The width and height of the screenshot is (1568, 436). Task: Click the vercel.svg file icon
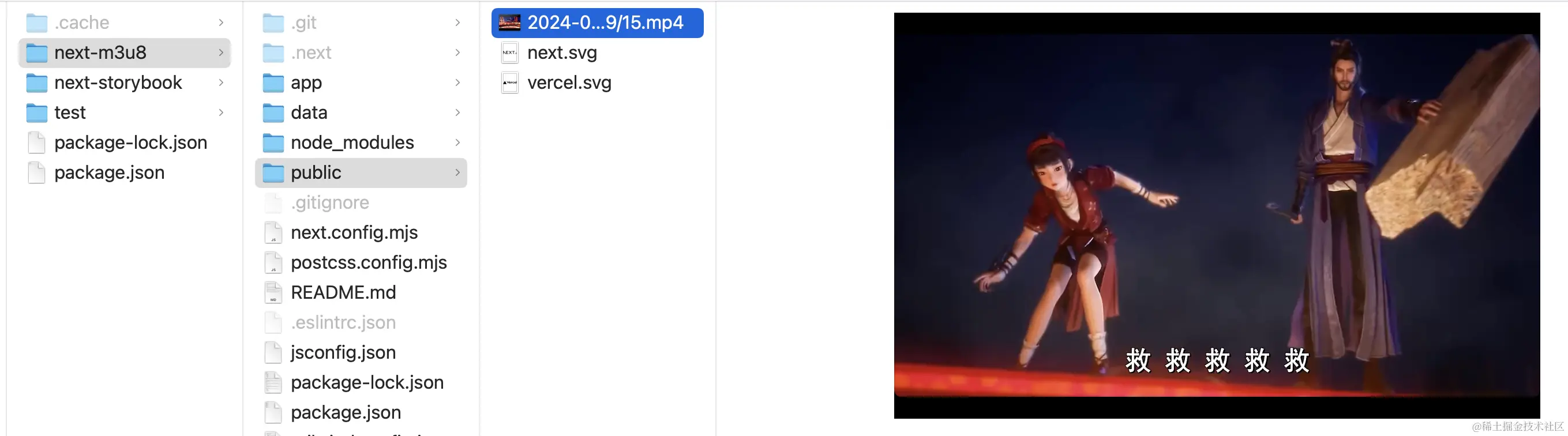click(x=509, y=82)
